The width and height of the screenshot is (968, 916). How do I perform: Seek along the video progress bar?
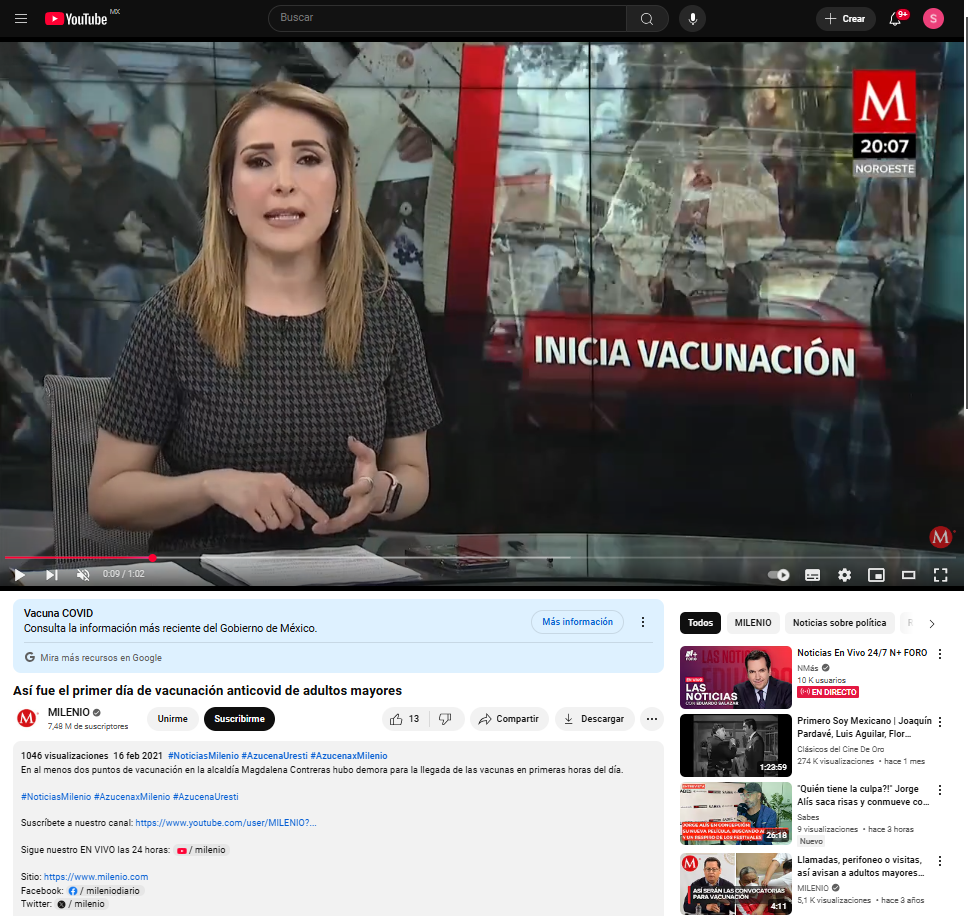[482, 558]
